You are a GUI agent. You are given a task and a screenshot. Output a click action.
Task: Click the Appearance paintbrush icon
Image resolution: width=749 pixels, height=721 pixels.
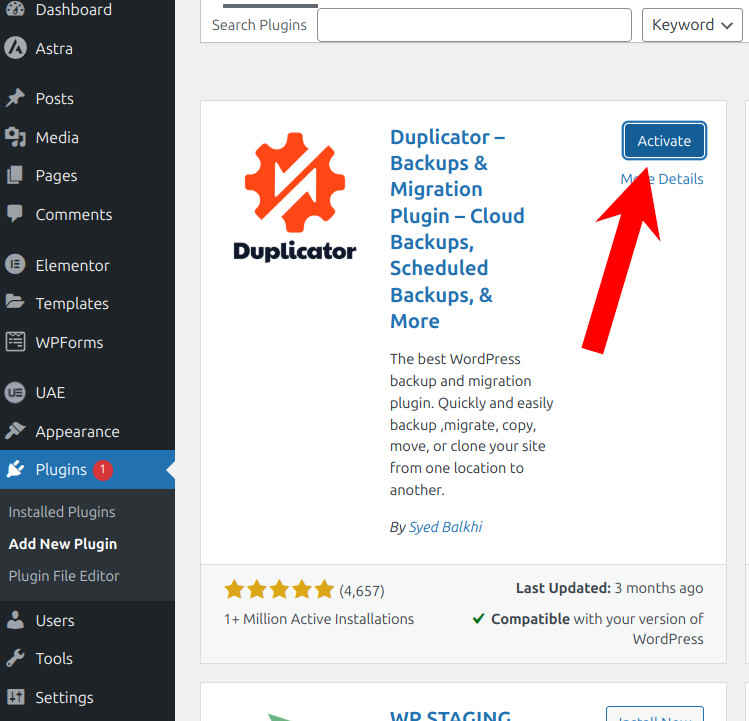coord(15,431)
